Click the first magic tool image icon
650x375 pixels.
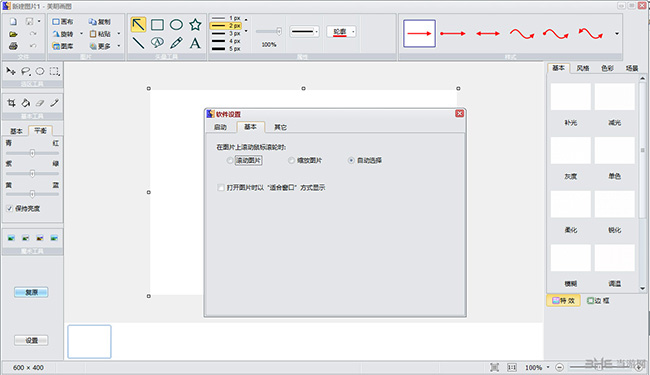point(11,238)
